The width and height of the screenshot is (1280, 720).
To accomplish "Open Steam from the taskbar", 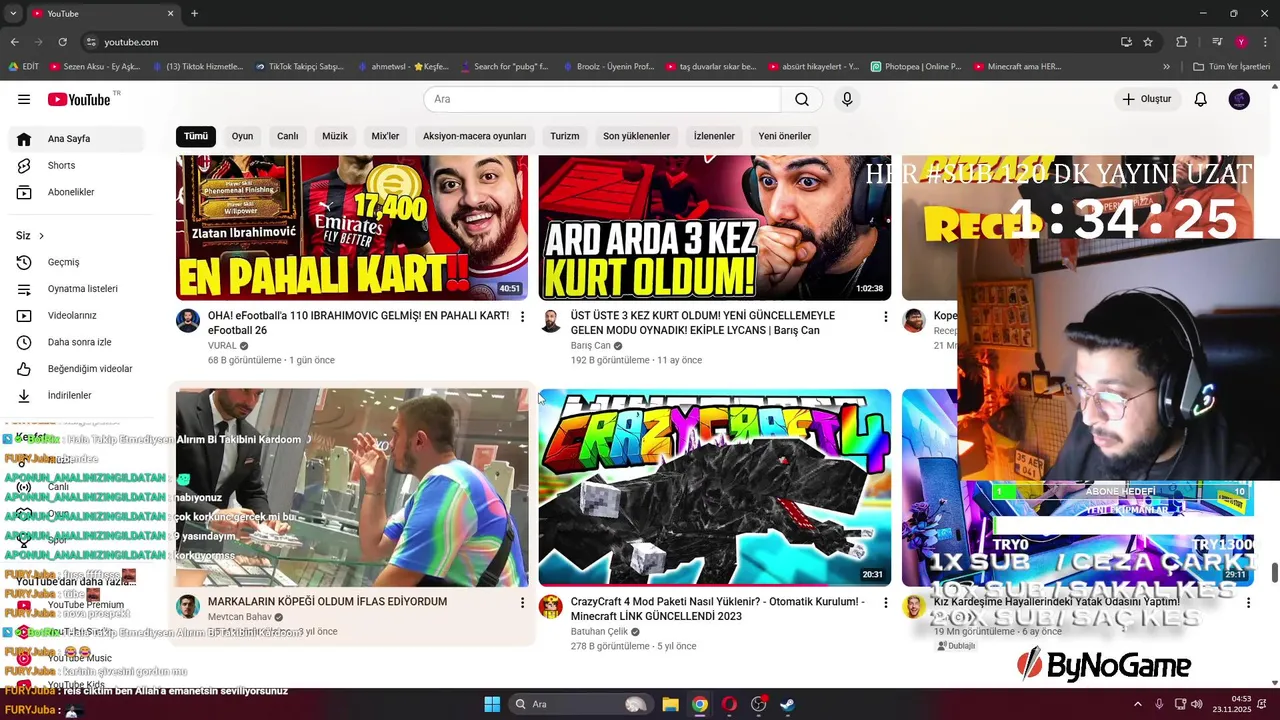I will point(788,704).
